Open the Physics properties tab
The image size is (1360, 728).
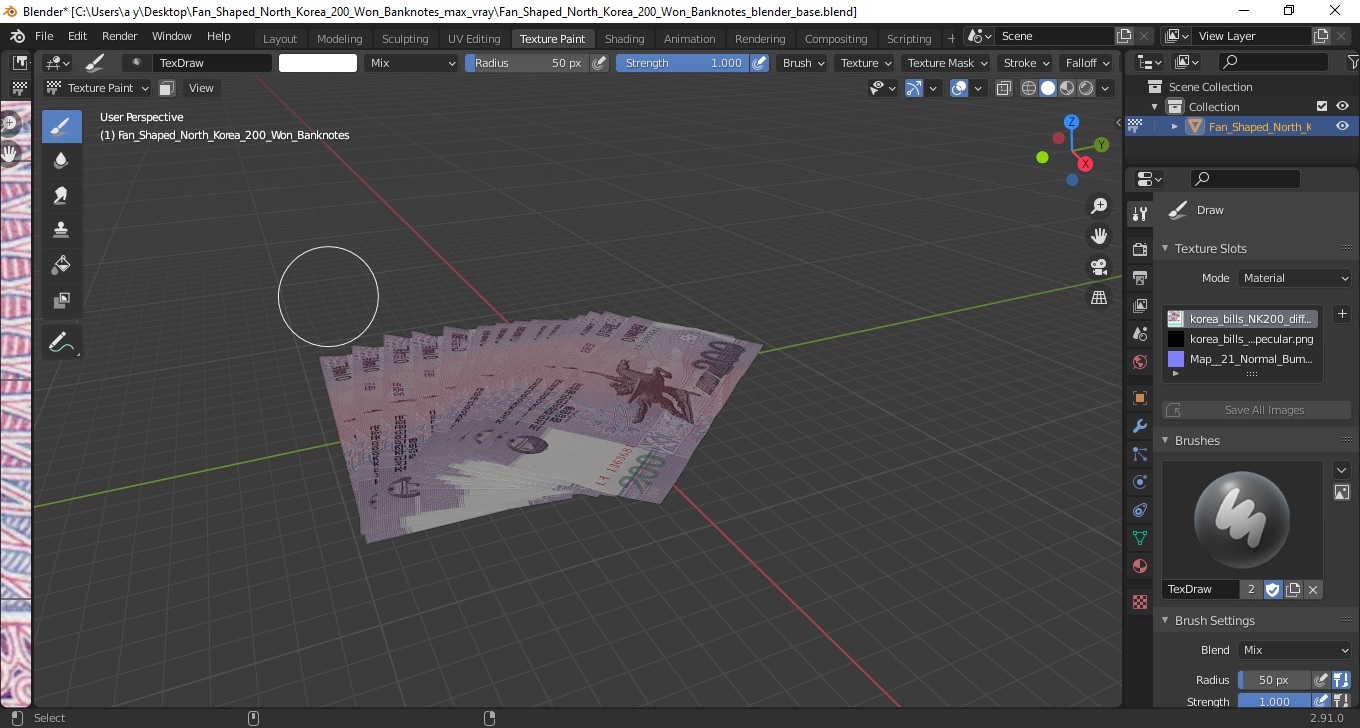(1139, 482)
